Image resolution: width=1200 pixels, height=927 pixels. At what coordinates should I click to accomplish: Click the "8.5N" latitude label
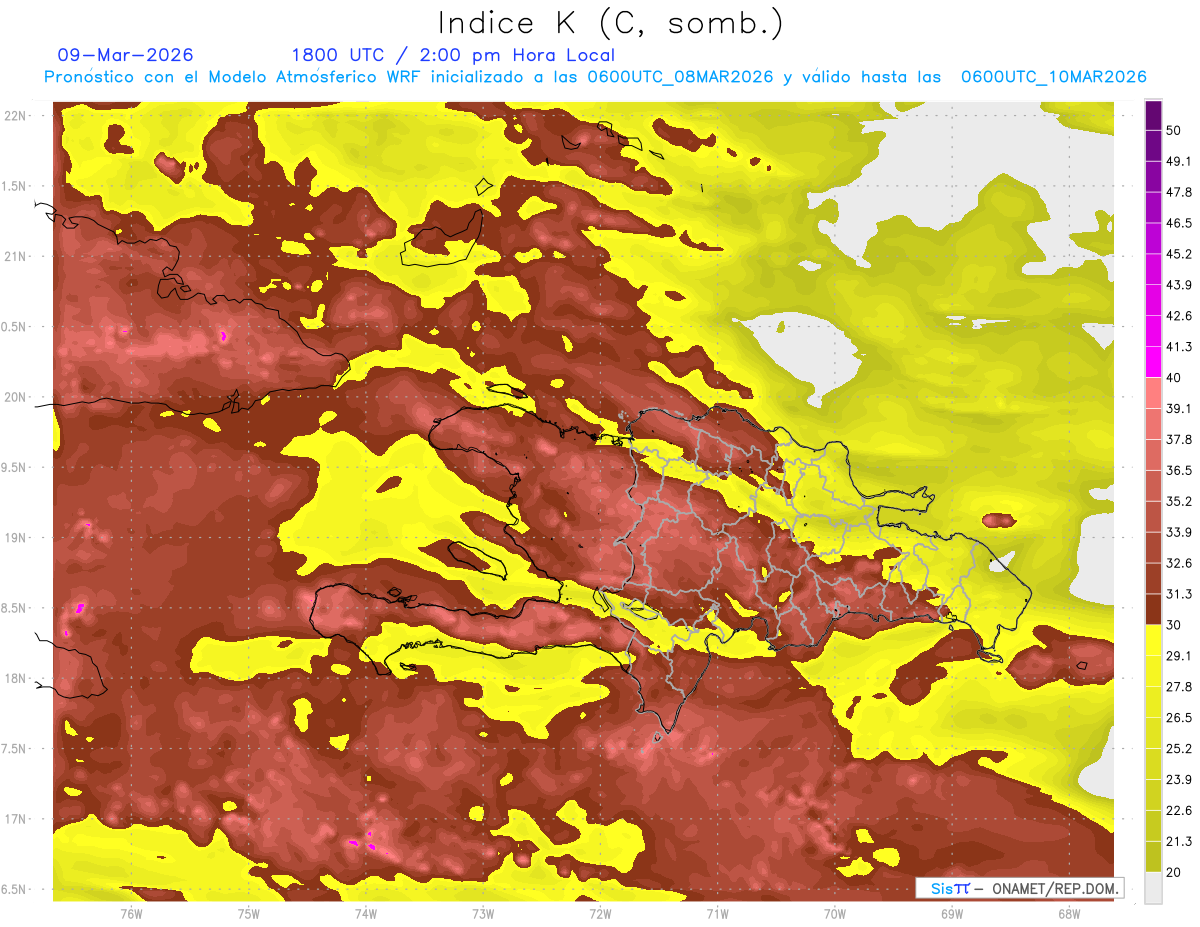[x=15, y=608]
